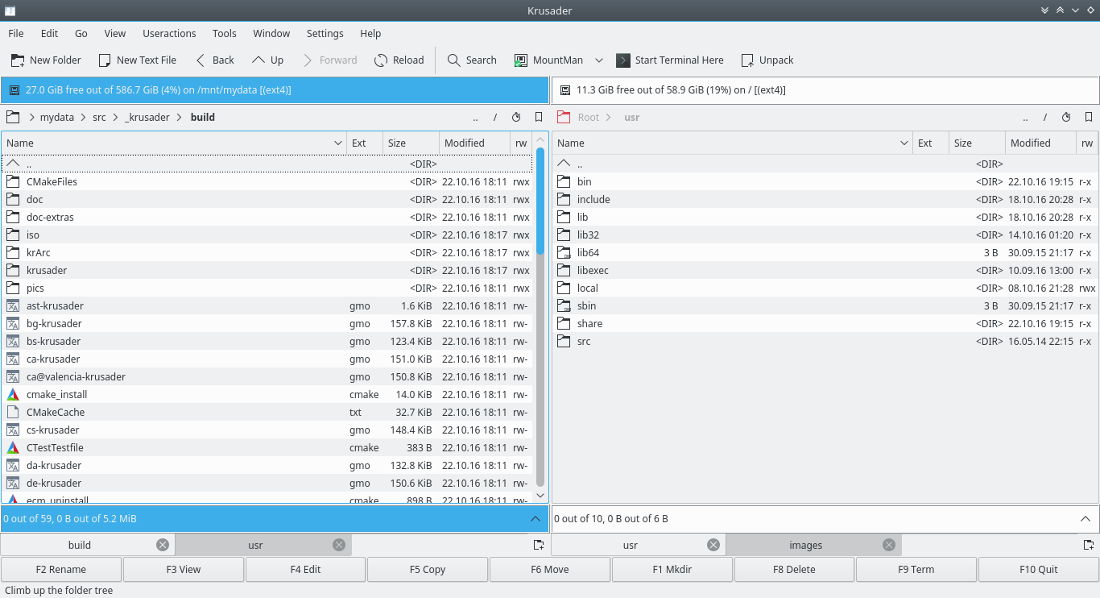Click the left breadcrumb folder icon
The width and height of the screenshot is (1100, 598).
click(x=13, y=117)
